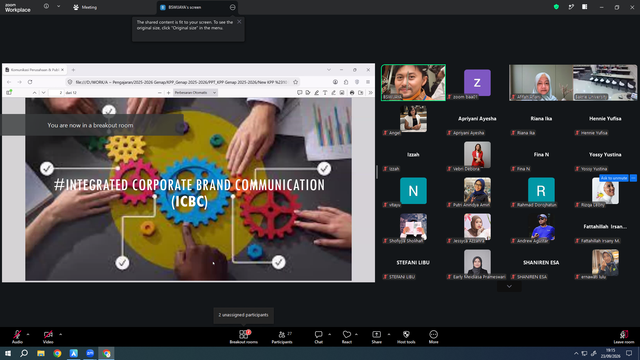Screen dimensions: 640x360
Task: Click the Apriyani Ayesha name label
Action: click(x=477, y=119)
